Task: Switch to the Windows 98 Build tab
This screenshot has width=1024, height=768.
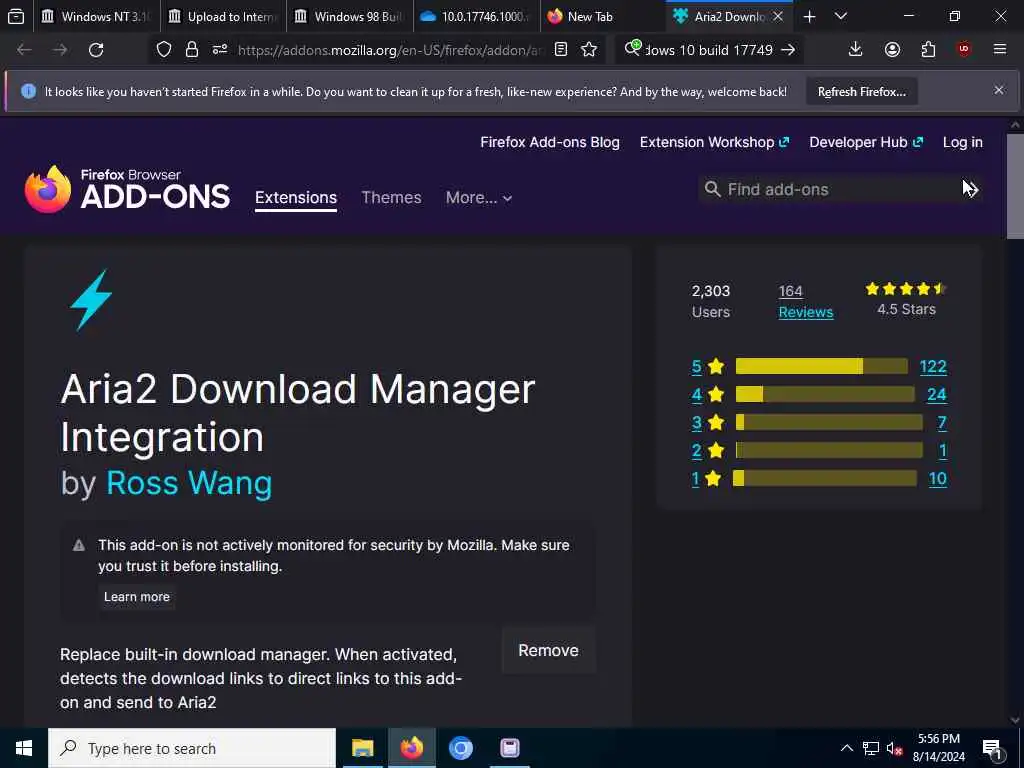Action: click(349, 16)
